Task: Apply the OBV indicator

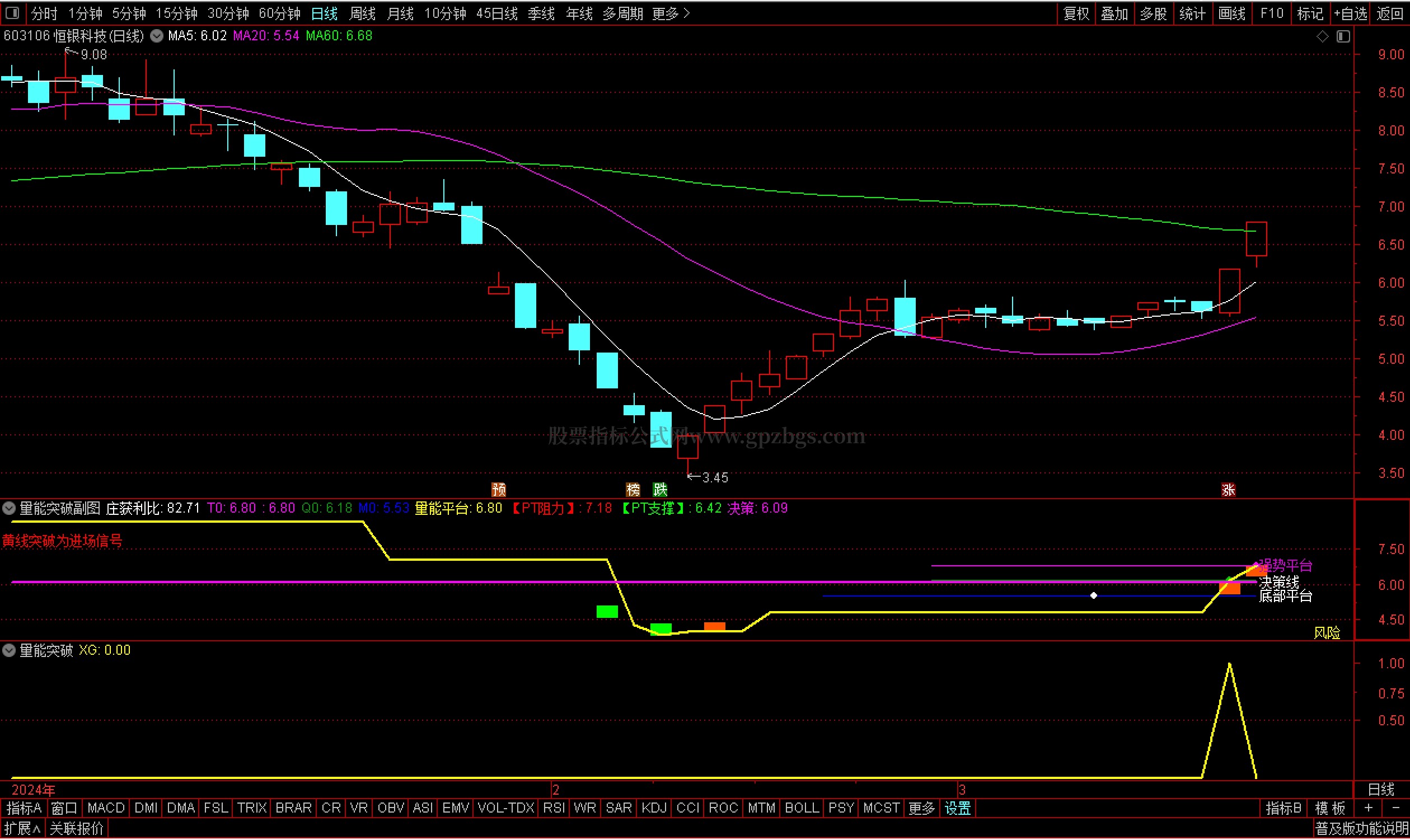Action: 391,809
